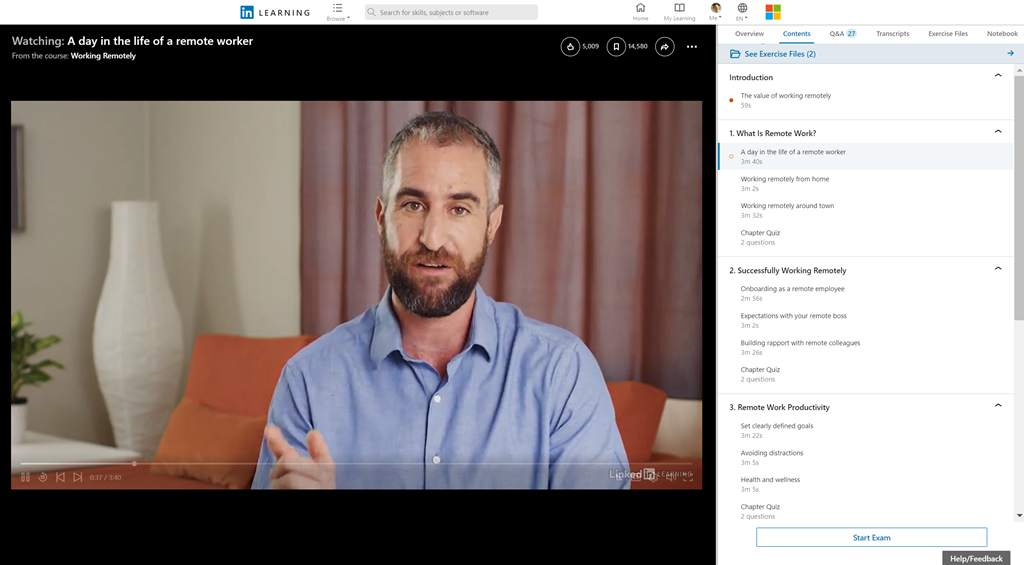1024x565 pixels.
Task: Open the EN language dropdown
Action: (x=741, y=12)
